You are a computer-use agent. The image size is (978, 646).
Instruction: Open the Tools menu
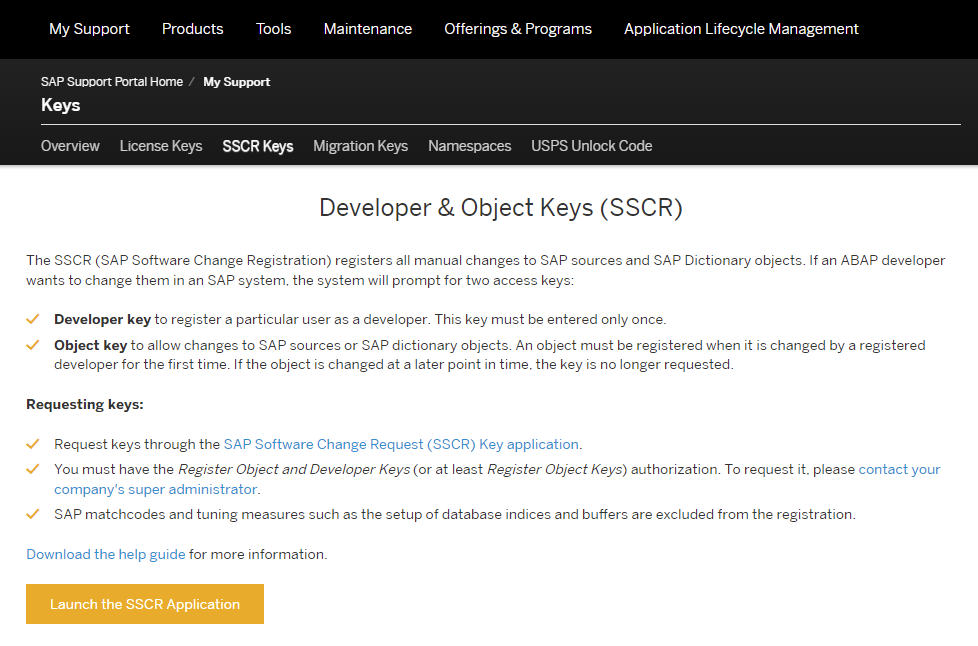pos(273,29)
